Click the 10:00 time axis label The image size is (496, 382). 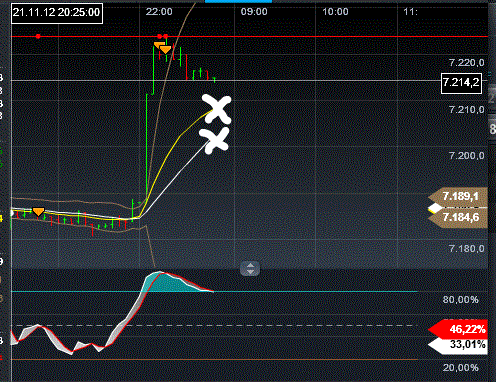click(335, 12)
